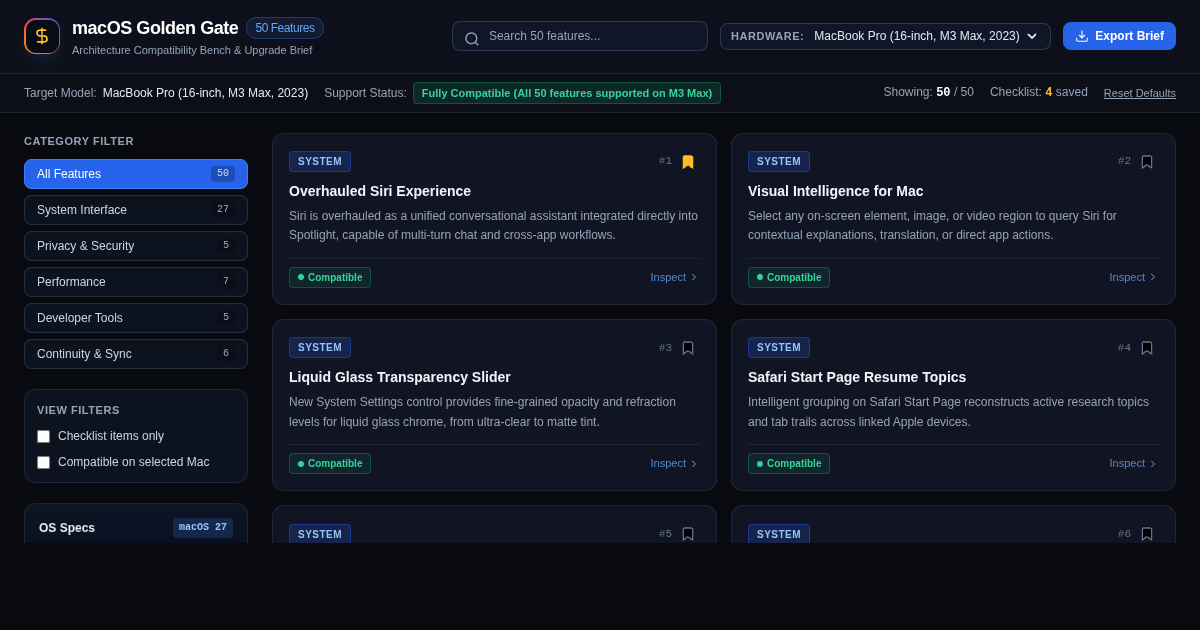Click Compatible badge on Liquid Glass card
The height and width of the screenshot is (630, 1200).
tap(330, 463)
